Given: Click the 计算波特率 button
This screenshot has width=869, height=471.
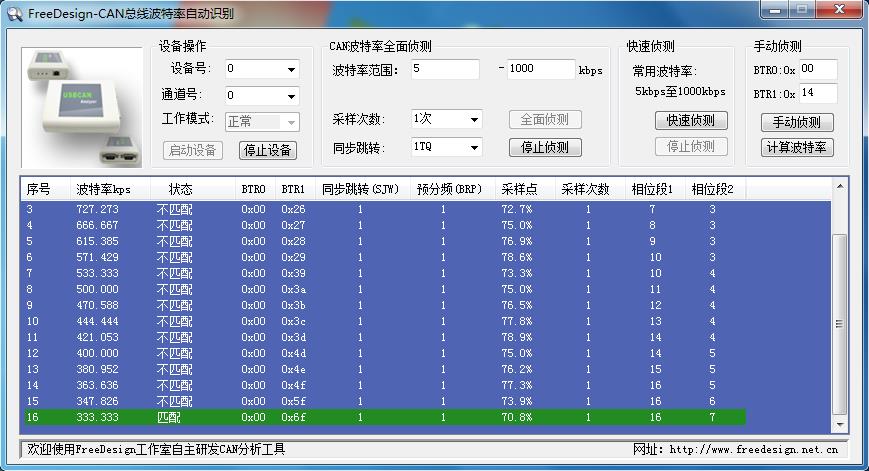Looking at the screenshot, I should [x=797, y=147].
